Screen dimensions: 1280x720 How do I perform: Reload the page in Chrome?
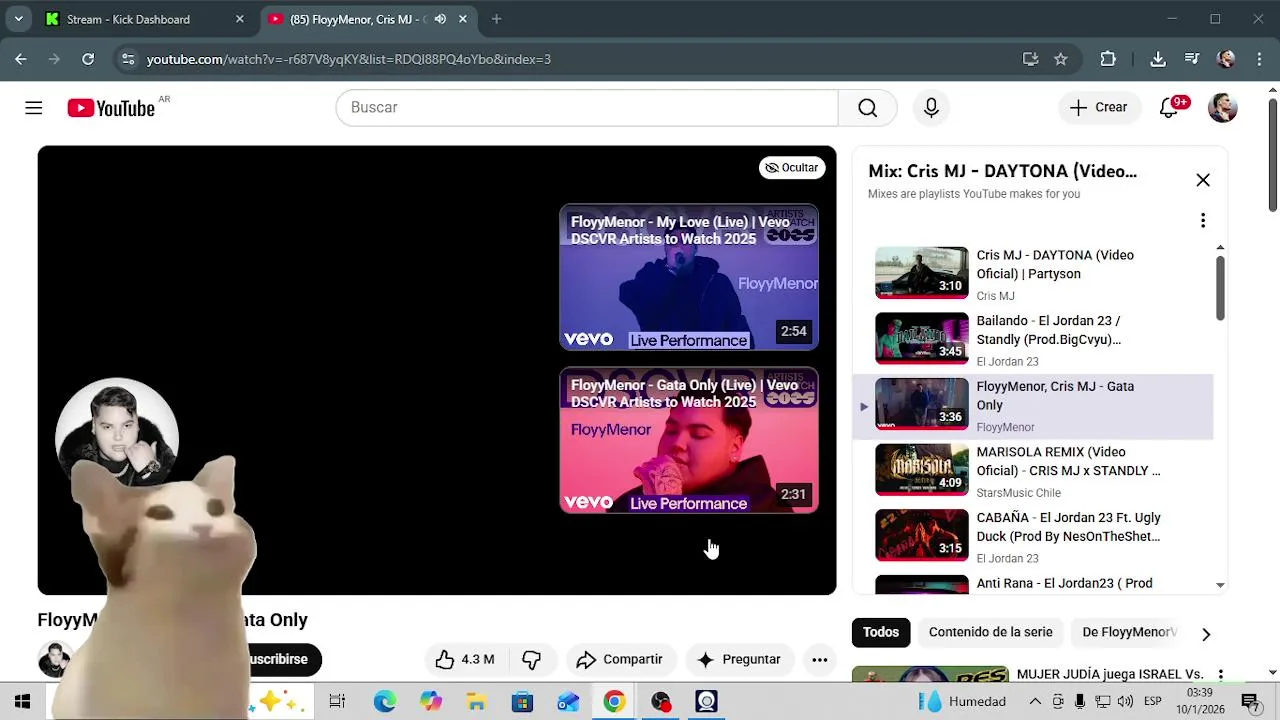click(88, 59)
